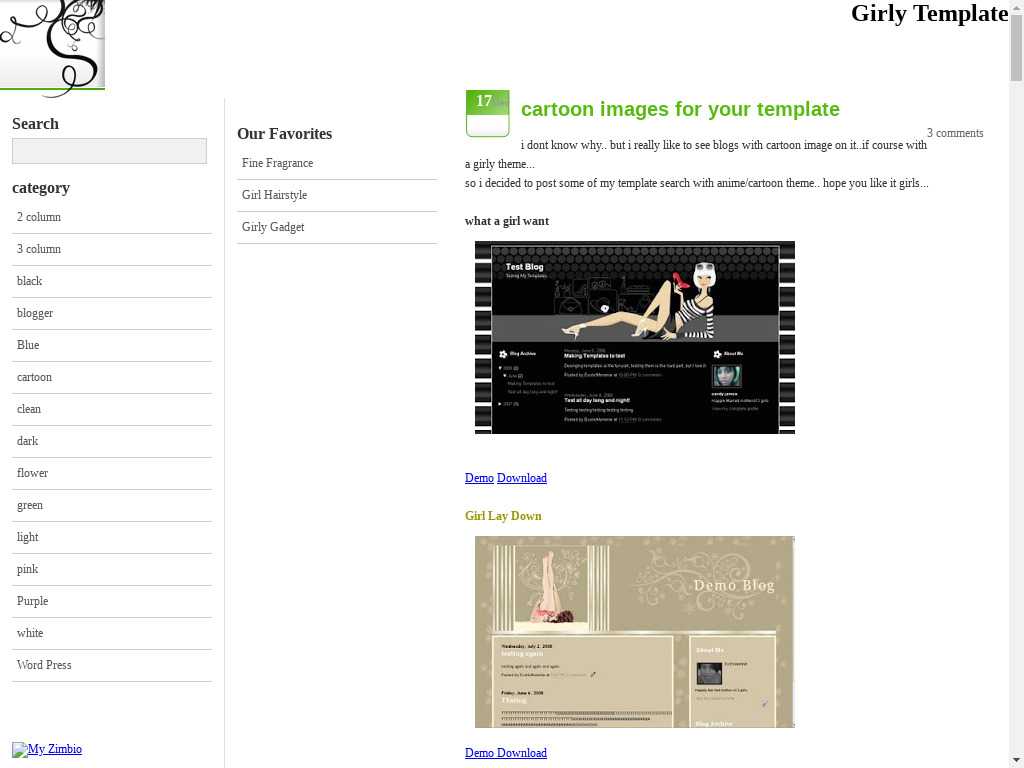Select the cartoon category
The height and width of the screenshot is (768, 1024).
pos(34,377)
